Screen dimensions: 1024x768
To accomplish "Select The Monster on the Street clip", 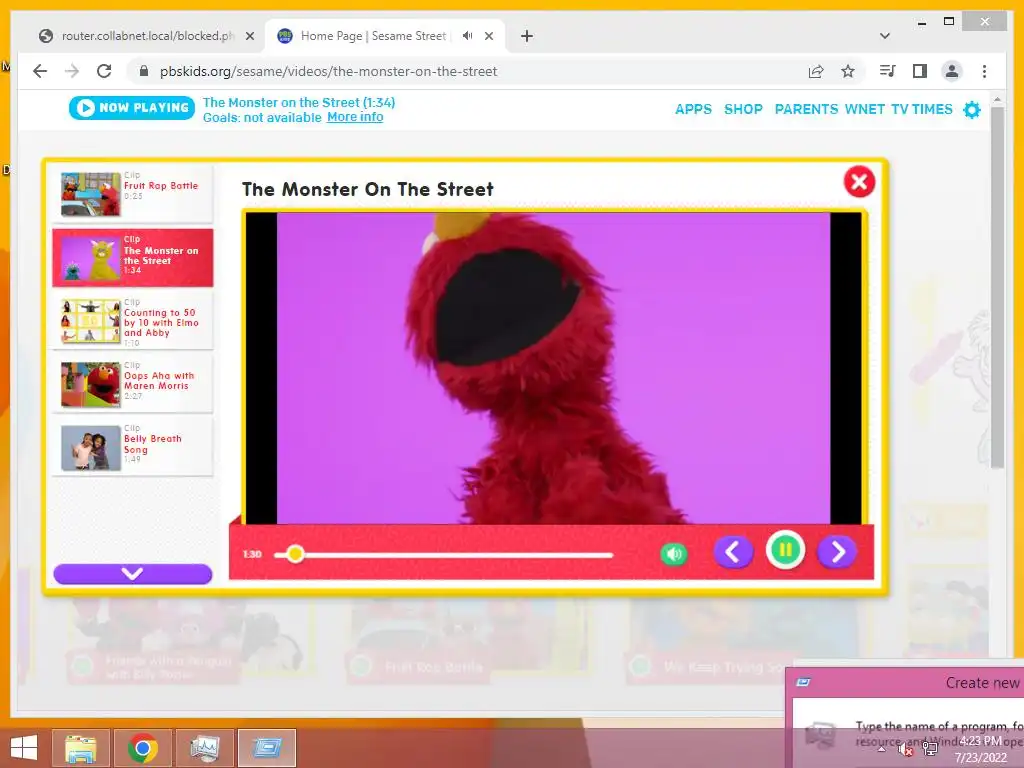I will click(x=133, y=257).
